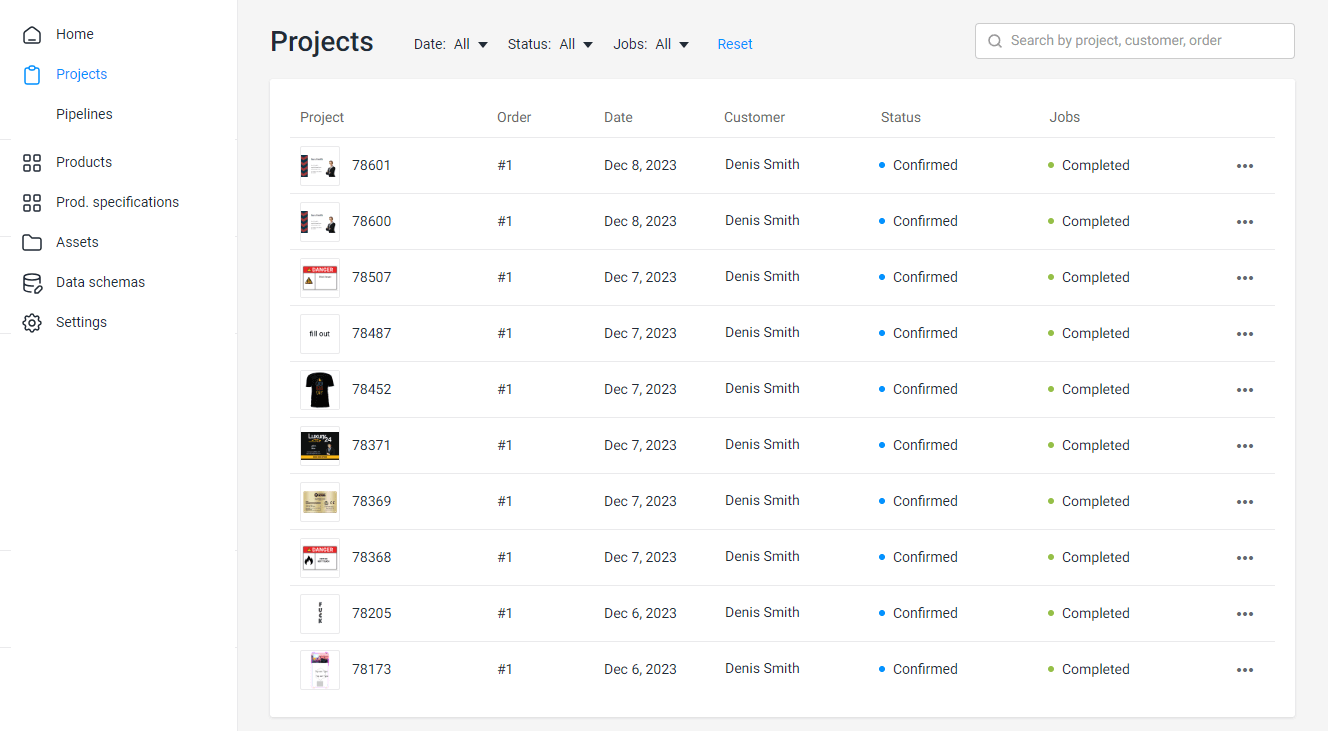Open more options for project 78371
Image resolution: width=1328 pixels, height=731 pixels.
pos(1245,446)
